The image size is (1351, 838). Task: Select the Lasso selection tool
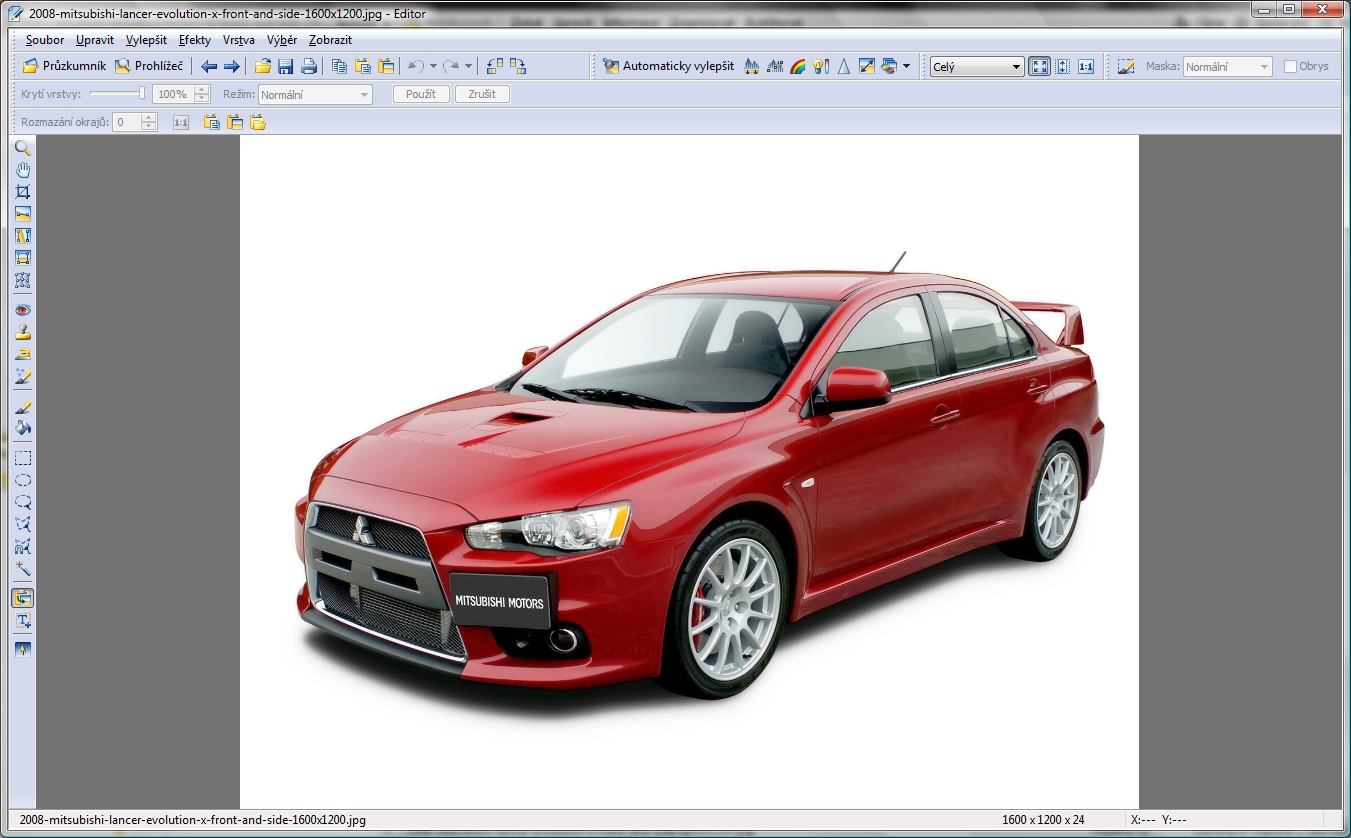[22, 503]
